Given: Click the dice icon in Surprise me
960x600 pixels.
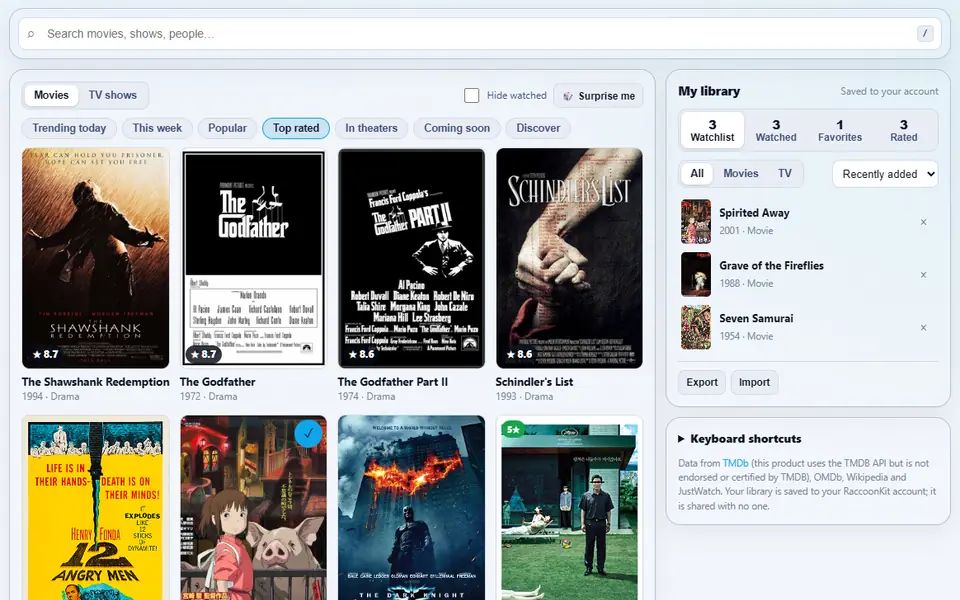Looking at the screenshot, I should [568, 96].
